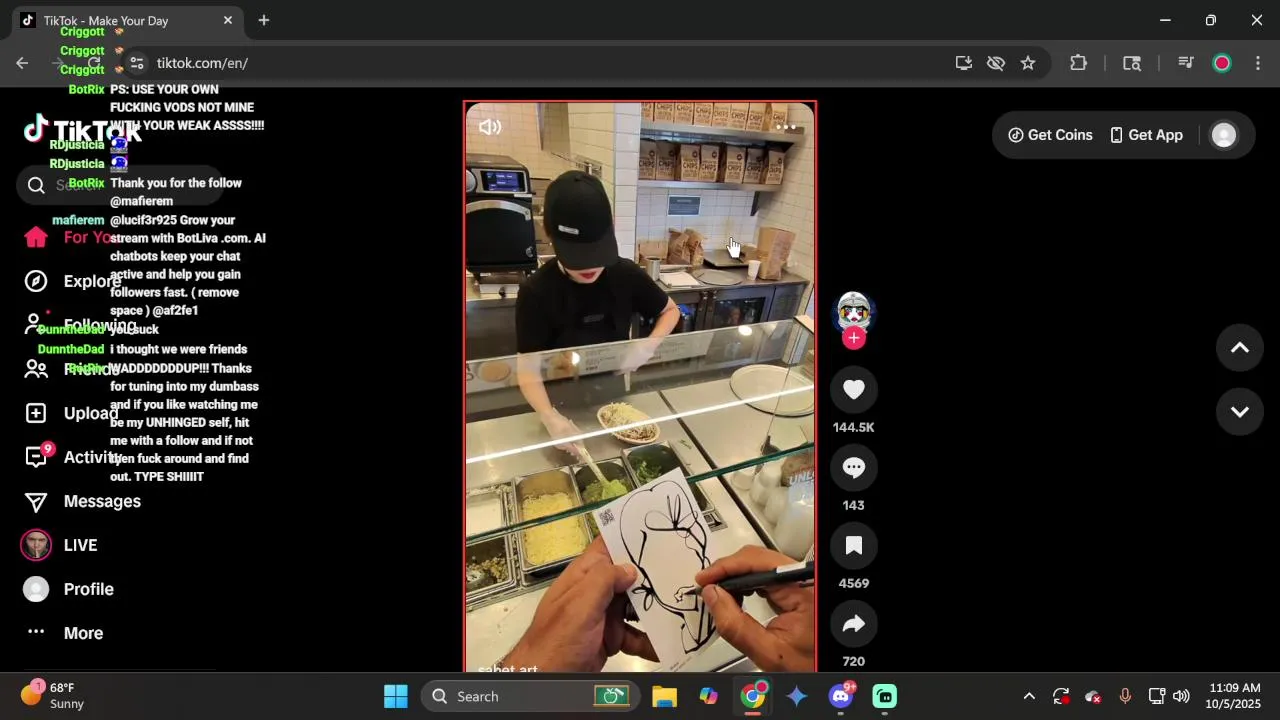This screenshot has width=1280, height=720.
Task: Go to the next video with down arrow
Action: pyautogui.click(x=1239, y=412)
